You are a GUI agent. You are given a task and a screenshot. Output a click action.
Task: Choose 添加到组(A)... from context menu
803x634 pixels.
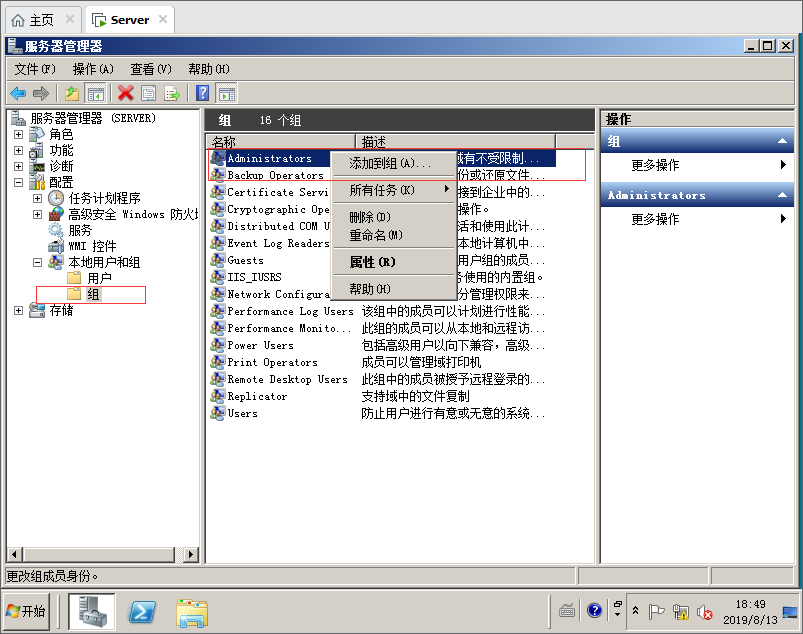pos(390,163)
